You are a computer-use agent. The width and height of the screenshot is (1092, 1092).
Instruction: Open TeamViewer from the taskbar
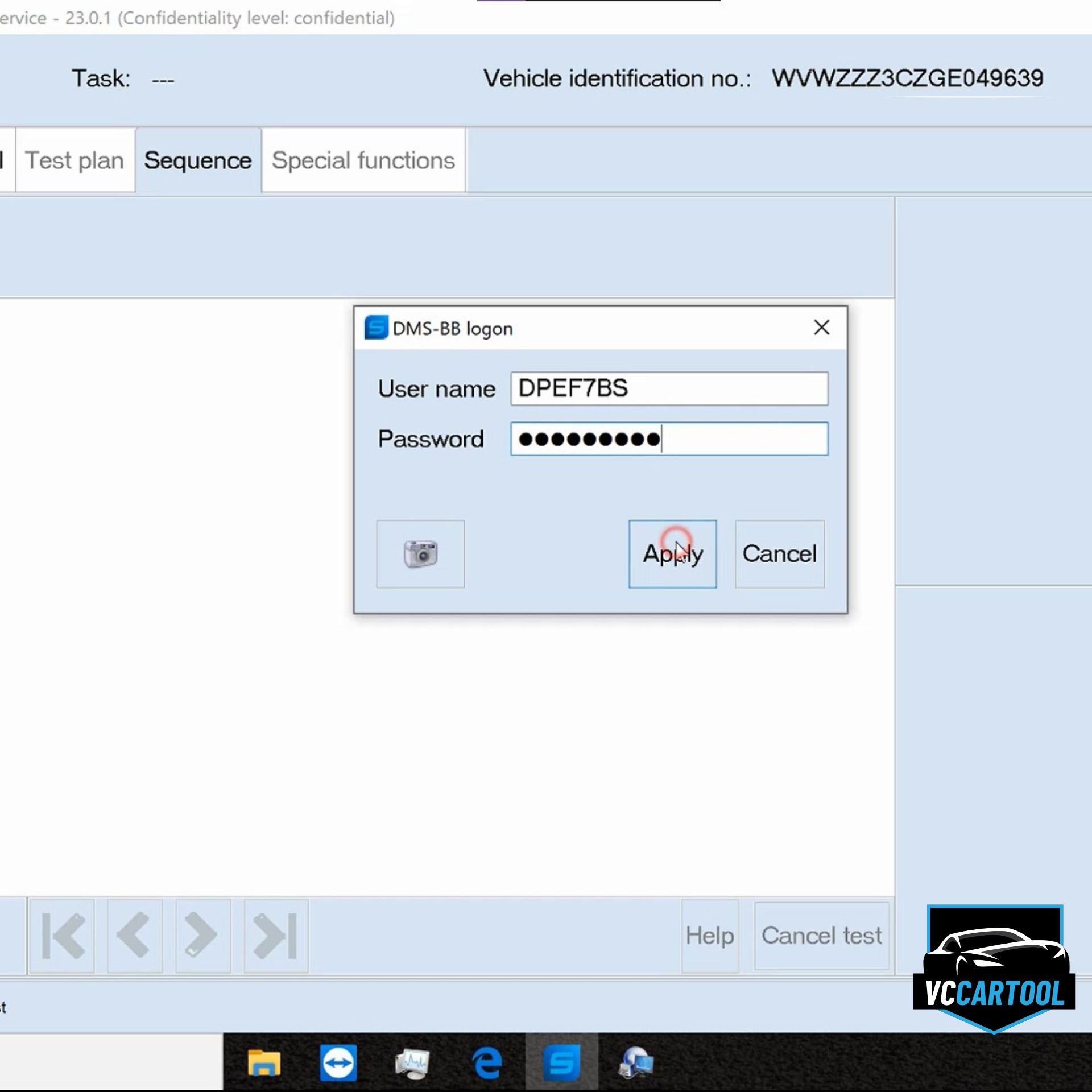[x=338, y=1062]
